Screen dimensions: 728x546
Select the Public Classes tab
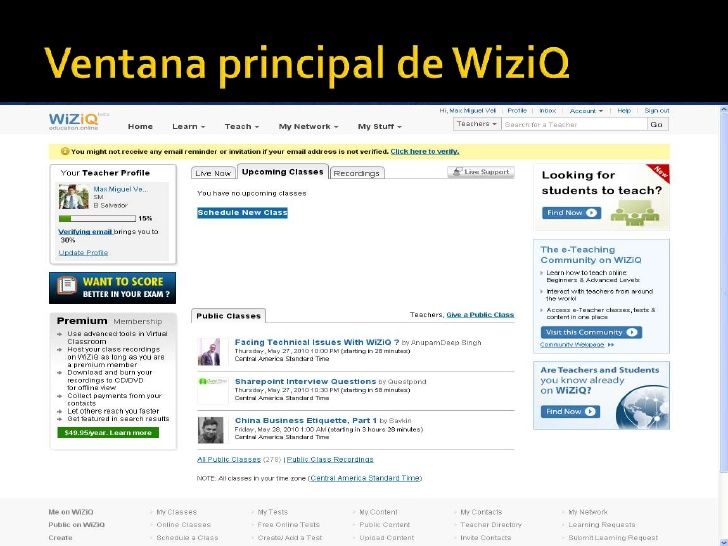pyautogui.click(x=228, y=316)
